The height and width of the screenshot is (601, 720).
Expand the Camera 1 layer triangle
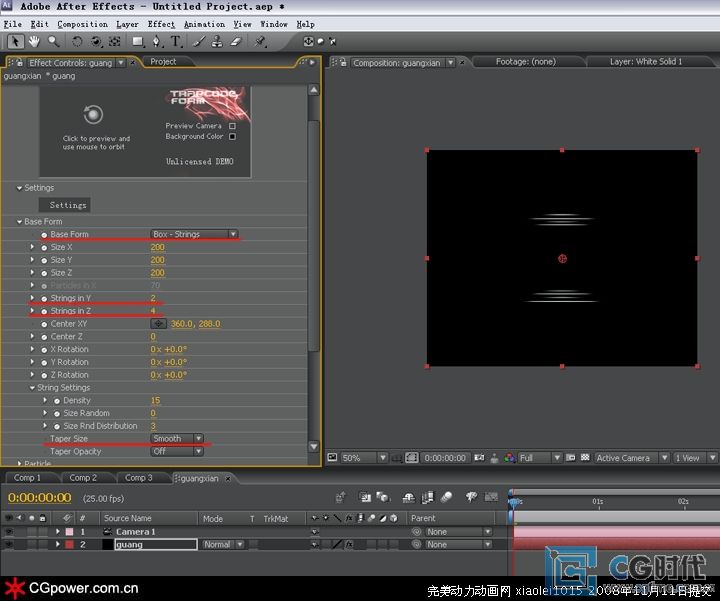(58, 532)
